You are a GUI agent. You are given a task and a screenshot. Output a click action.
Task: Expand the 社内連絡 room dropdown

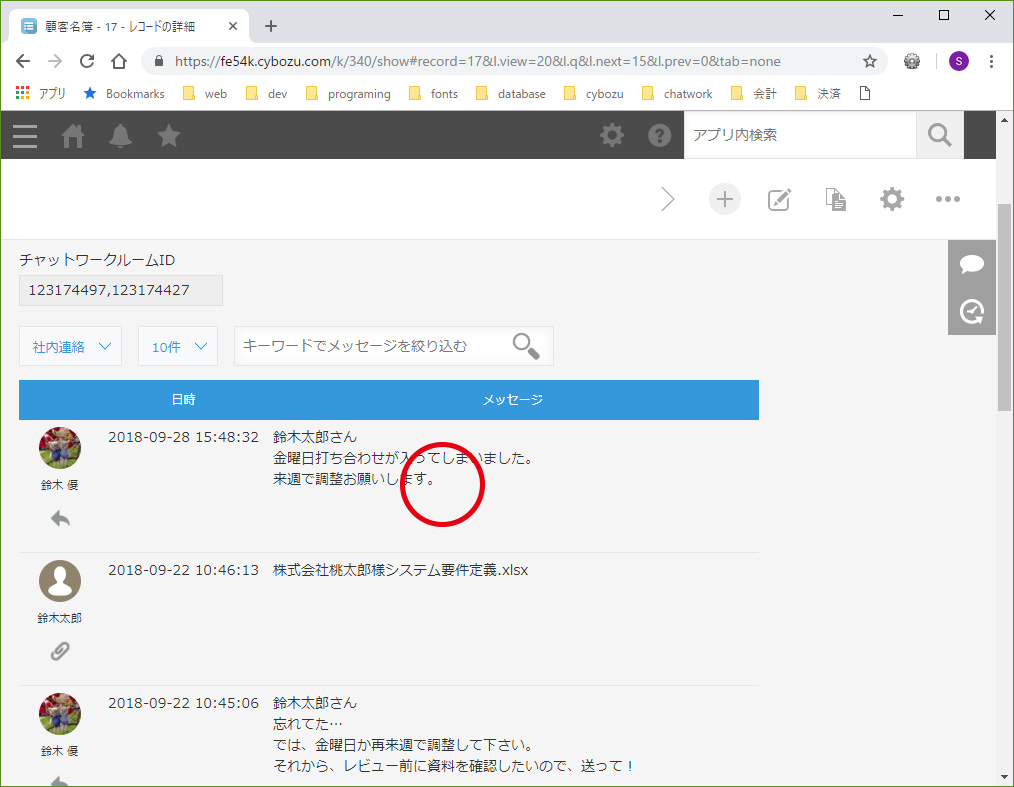[x=70, y=347]
